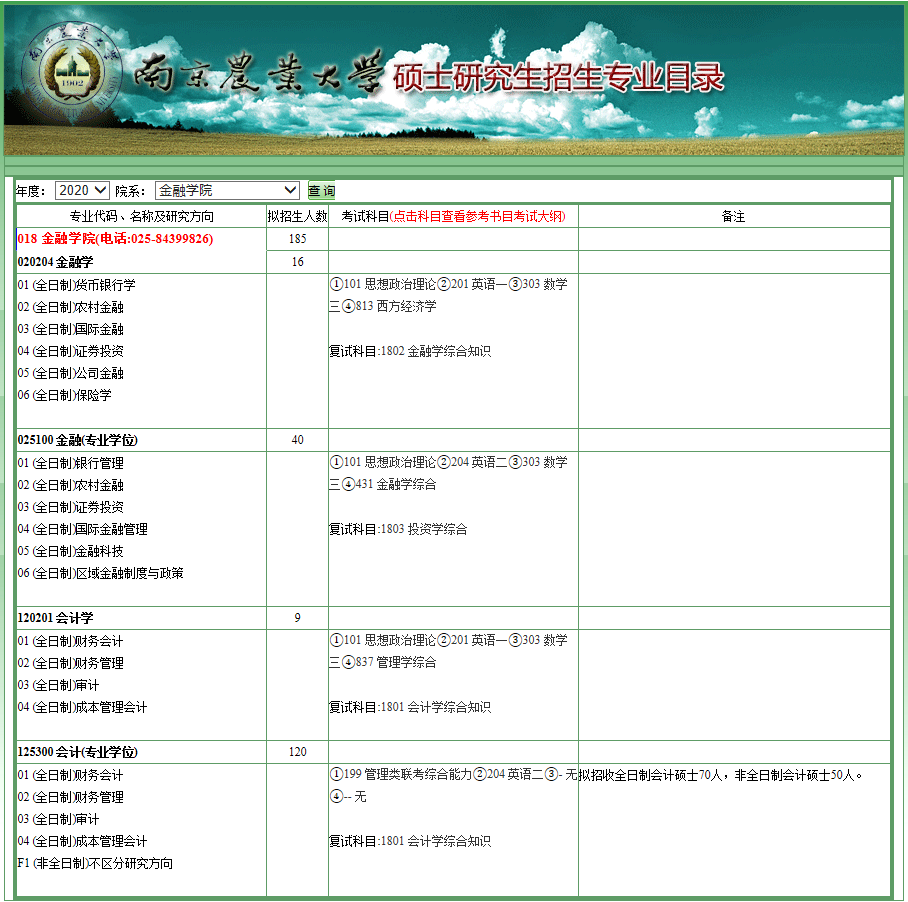Click the F1 非全日制 不区分研究方向 entry
908x902 pixels.
pyautogui.click(x=95, y=863)
